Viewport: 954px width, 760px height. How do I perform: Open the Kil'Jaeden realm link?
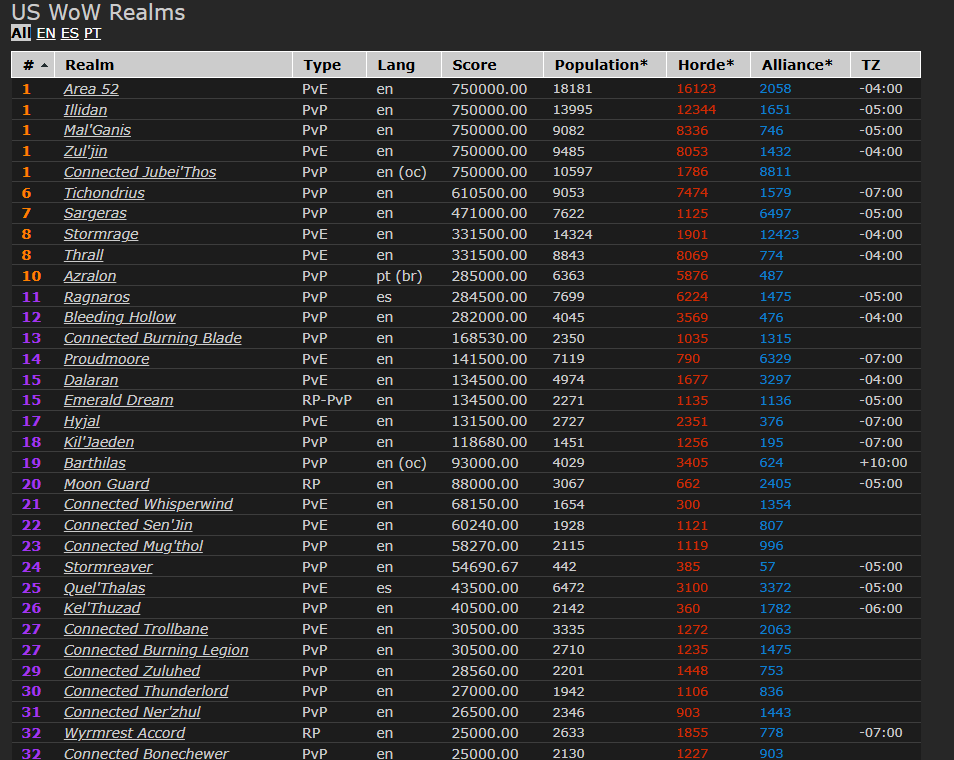tap(99, 442)
